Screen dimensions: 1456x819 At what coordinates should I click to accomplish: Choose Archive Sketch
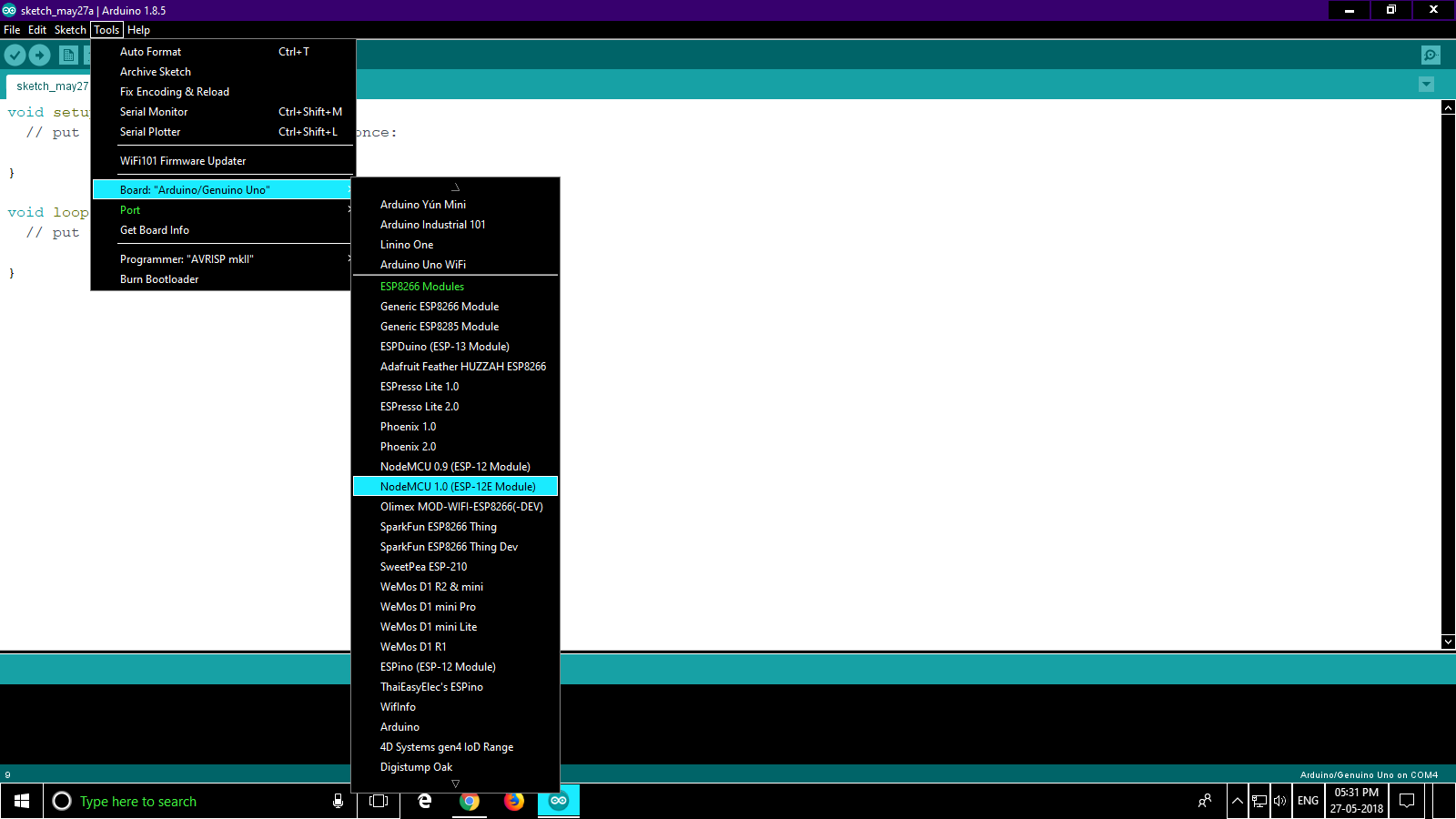[223, 72]
